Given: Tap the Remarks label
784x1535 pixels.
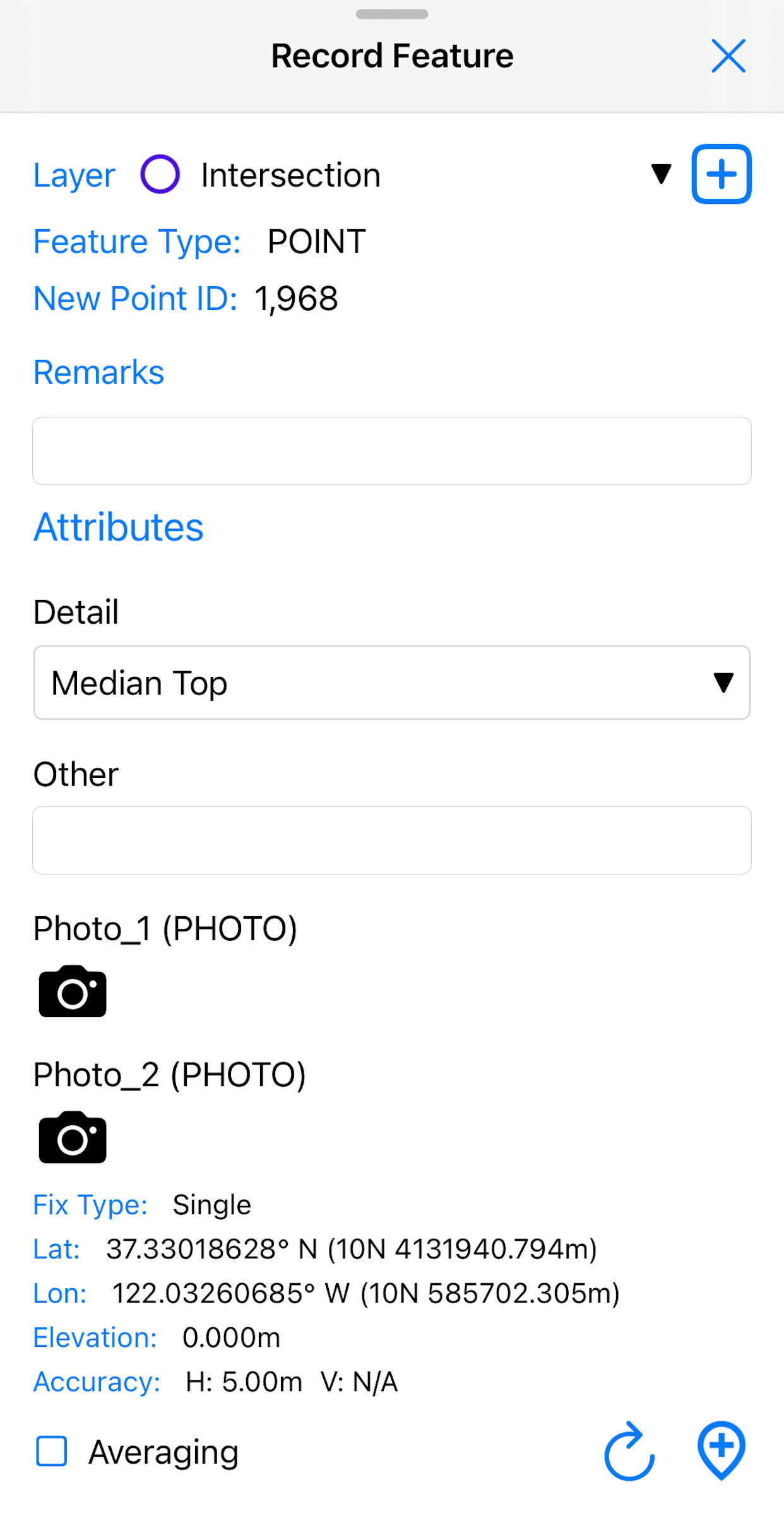Looking at the screenshot, I should coord(98,372).
